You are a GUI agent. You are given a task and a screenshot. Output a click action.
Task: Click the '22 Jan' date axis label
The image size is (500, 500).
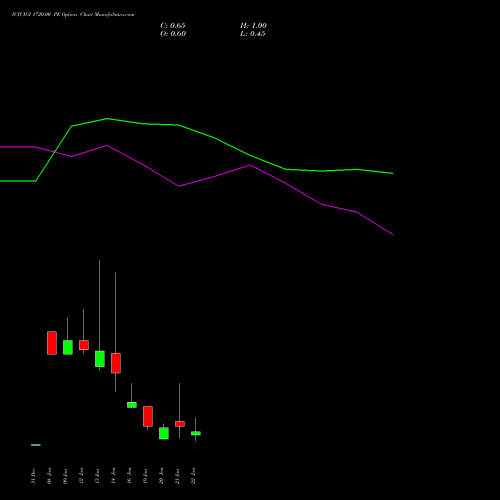pos(193,476)
